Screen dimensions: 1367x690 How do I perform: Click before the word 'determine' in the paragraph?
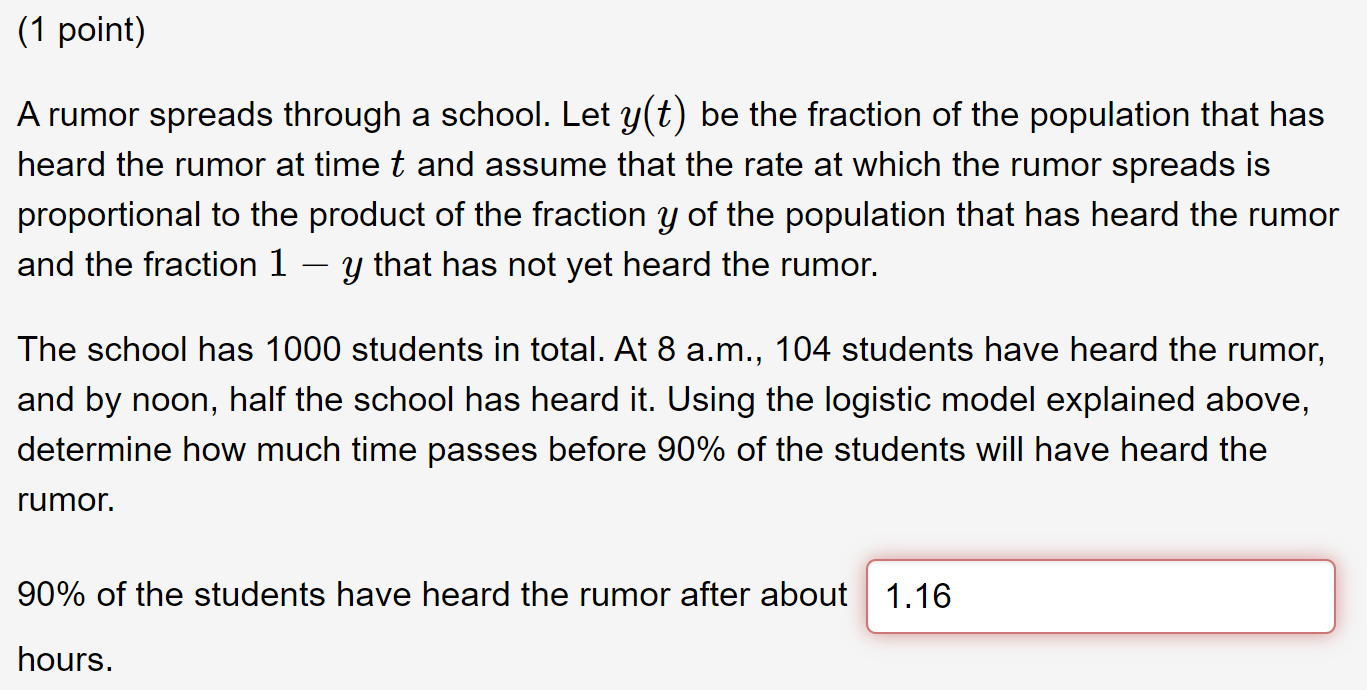18,449
